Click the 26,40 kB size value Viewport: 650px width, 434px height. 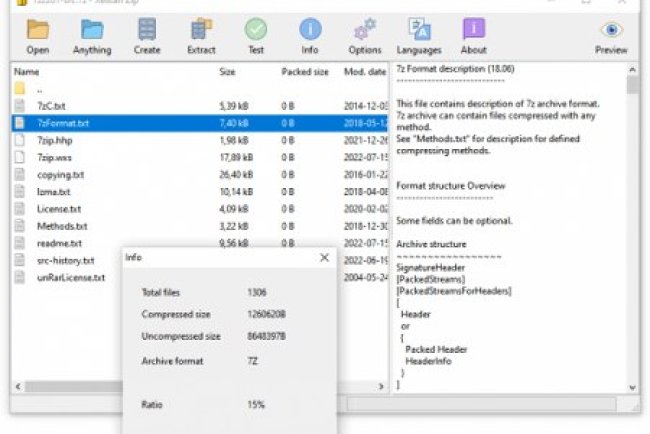coord(236,175)
